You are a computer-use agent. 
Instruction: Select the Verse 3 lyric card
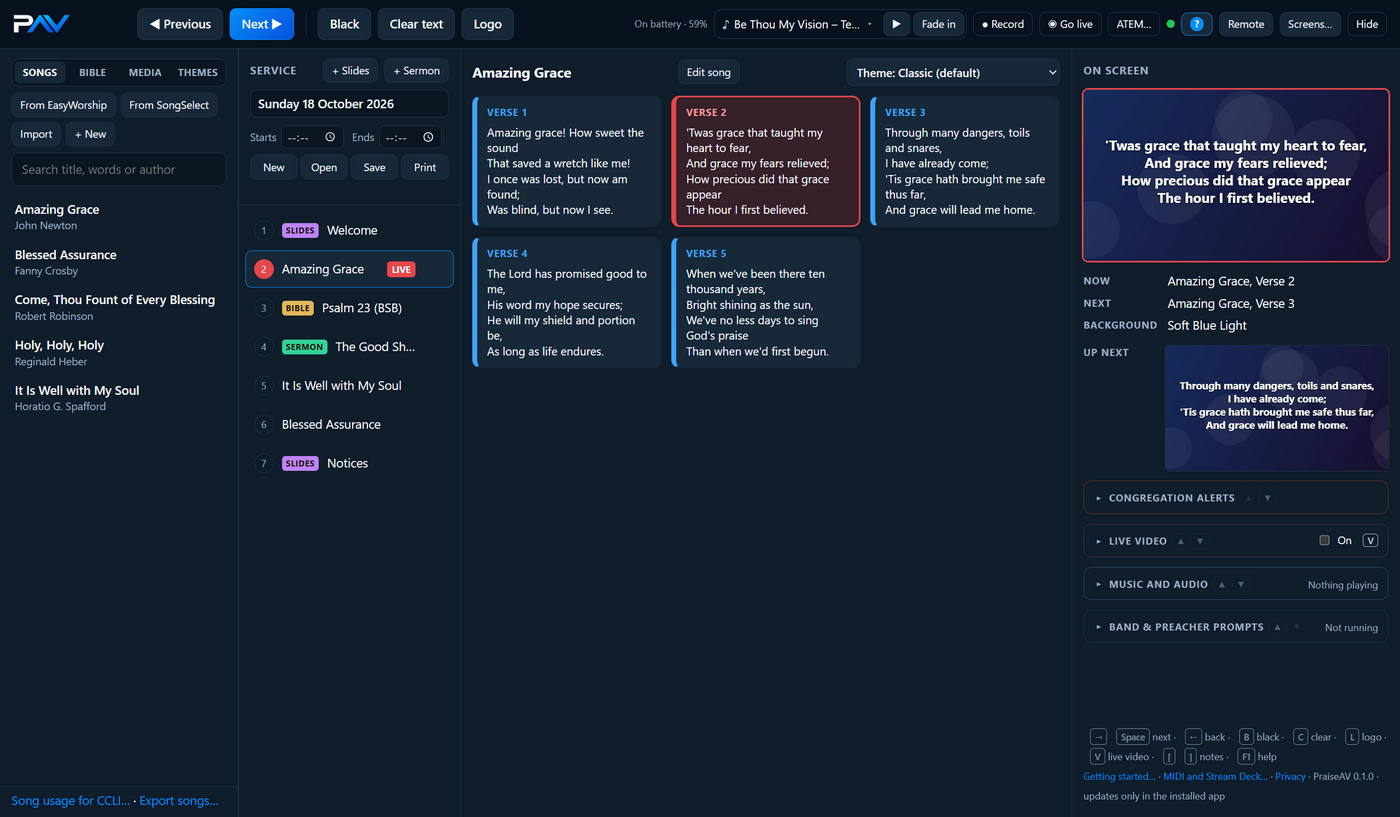pos(965,161)
